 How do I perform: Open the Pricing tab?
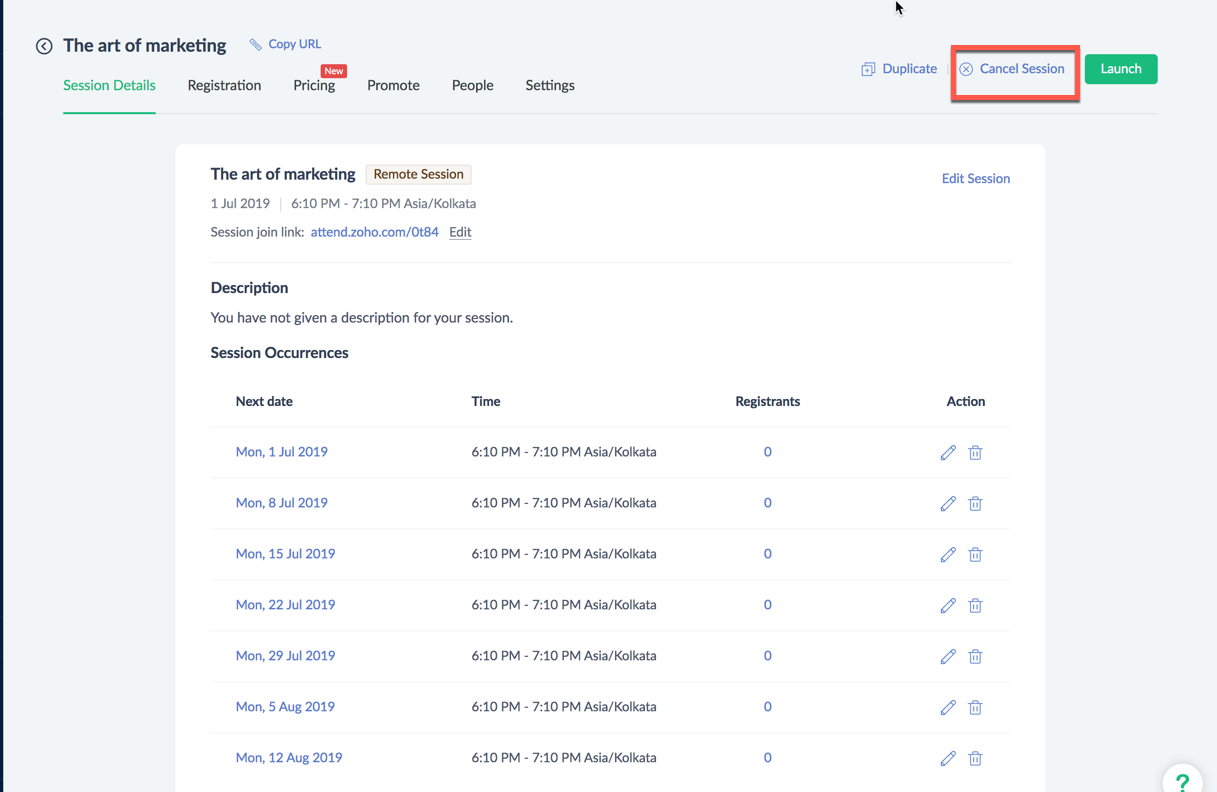pos(314,86)
